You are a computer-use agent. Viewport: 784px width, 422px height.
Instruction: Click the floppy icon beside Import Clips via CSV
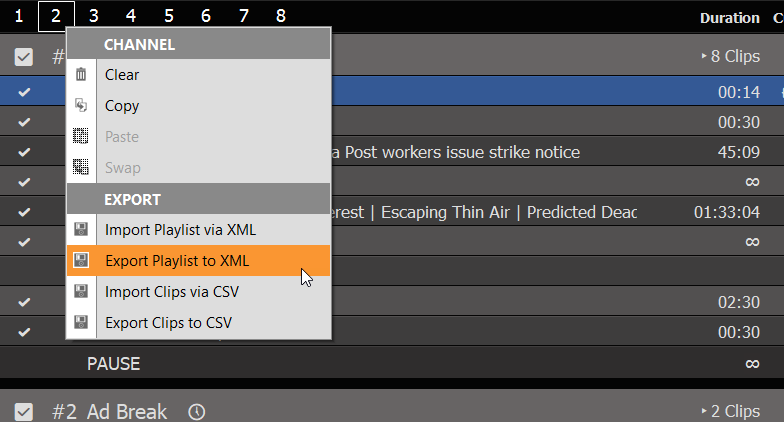80,291
